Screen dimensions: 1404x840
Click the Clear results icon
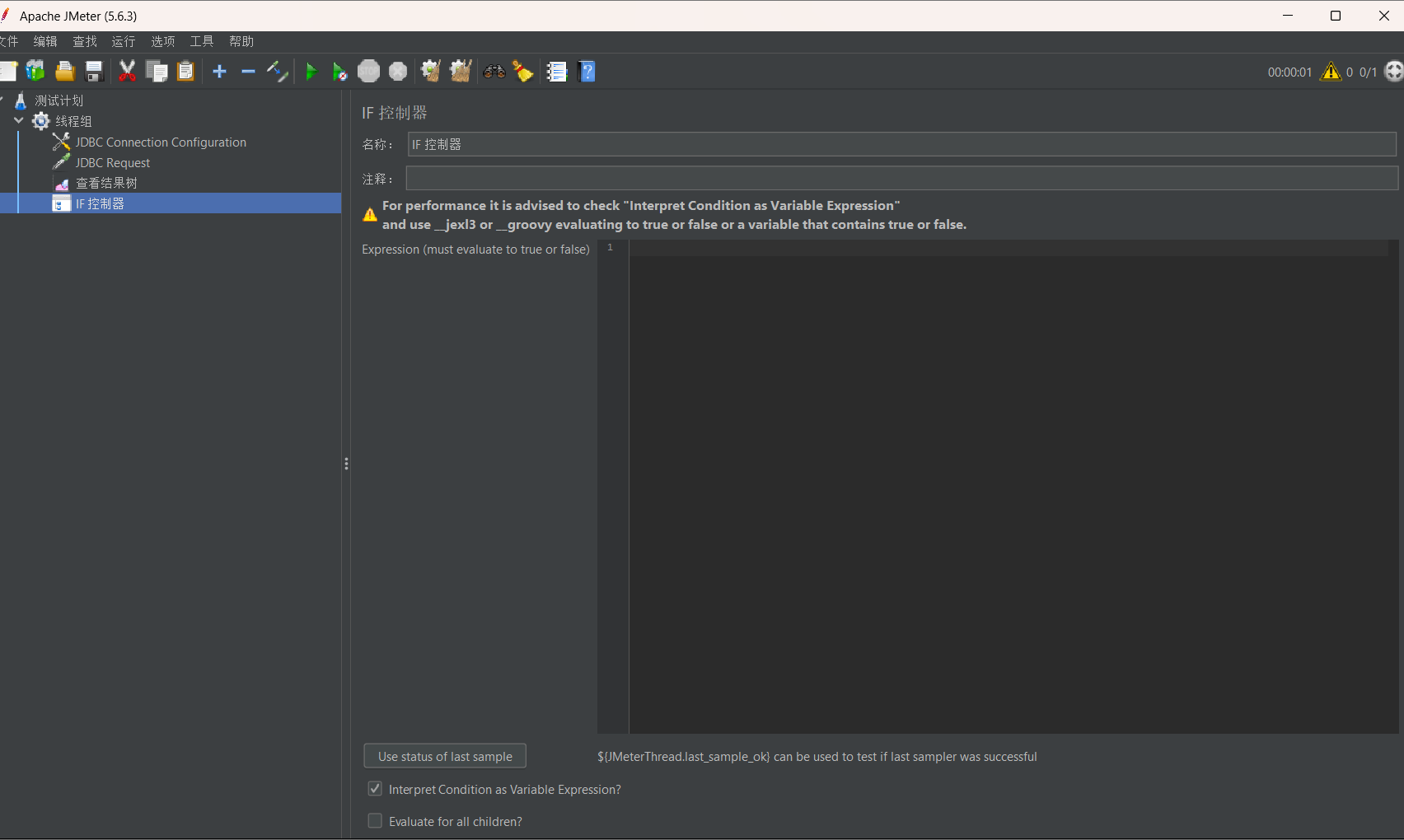pos(430,72)
